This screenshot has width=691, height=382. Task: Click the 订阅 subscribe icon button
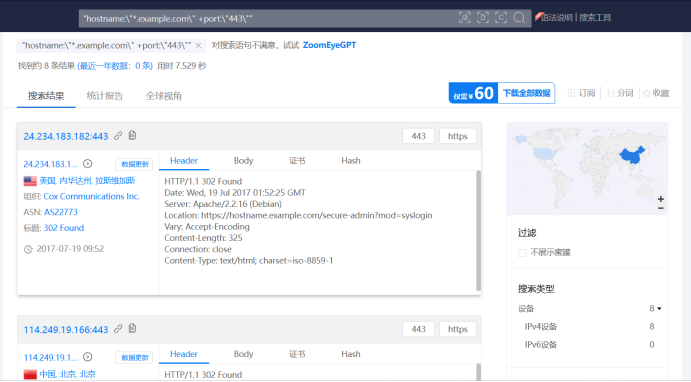pyautogui.click(x=582, y=93)
